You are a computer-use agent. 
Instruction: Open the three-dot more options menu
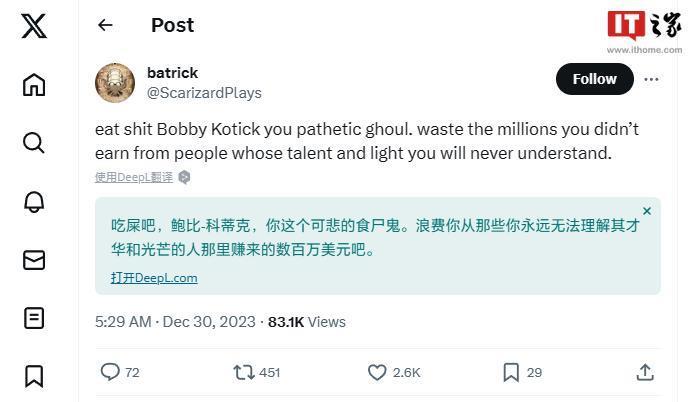pyautogui.click(x=651, y=79)
